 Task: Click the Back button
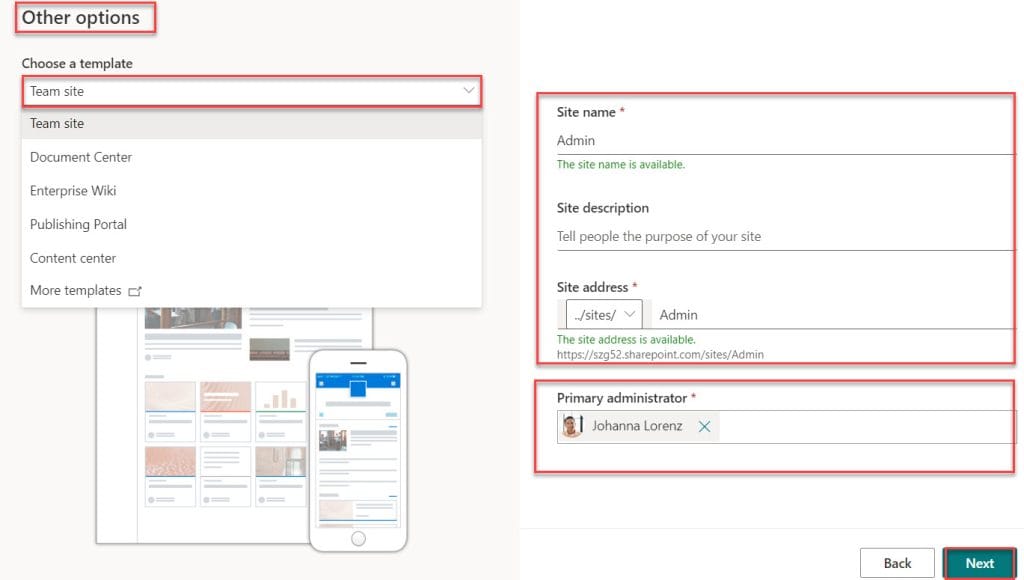[897, 563]
